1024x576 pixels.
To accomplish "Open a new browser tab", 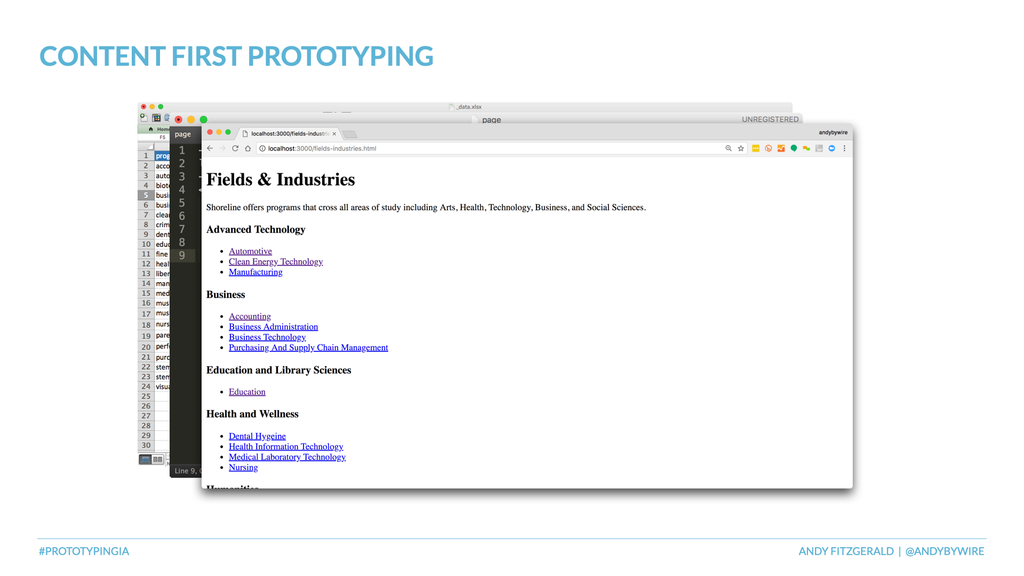I will (350, 134).
